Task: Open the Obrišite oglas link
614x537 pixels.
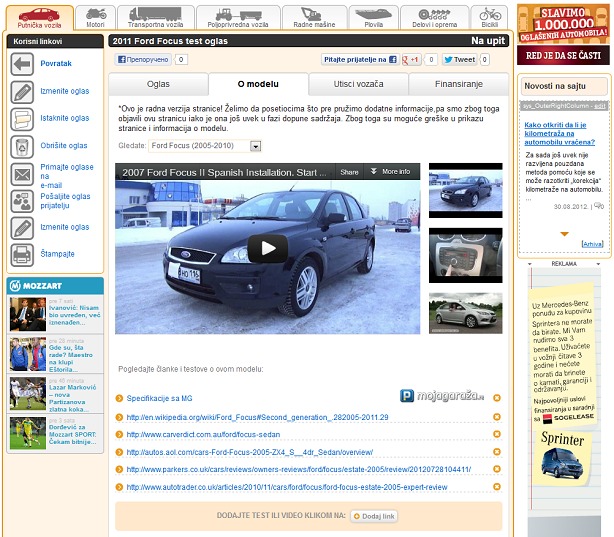Action: tap(64, 145)
